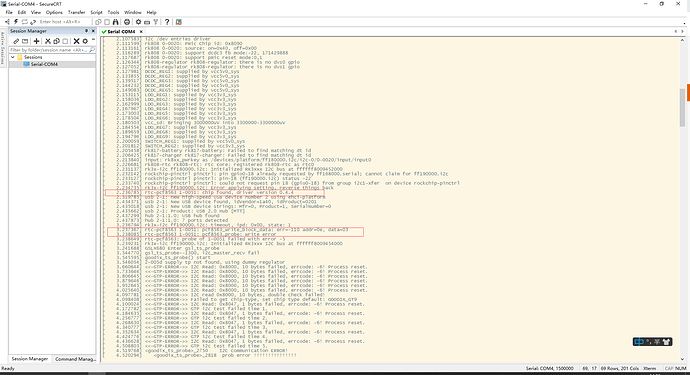Open the File menu

tap(9, 12)
